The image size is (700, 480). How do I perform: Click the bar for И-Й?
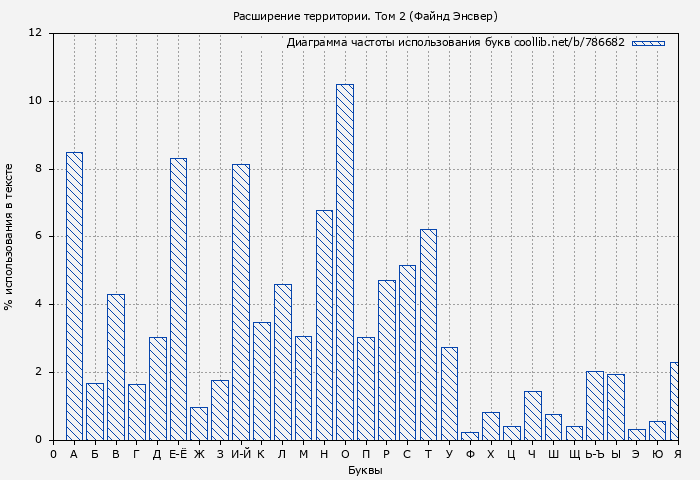pos(241,302)
